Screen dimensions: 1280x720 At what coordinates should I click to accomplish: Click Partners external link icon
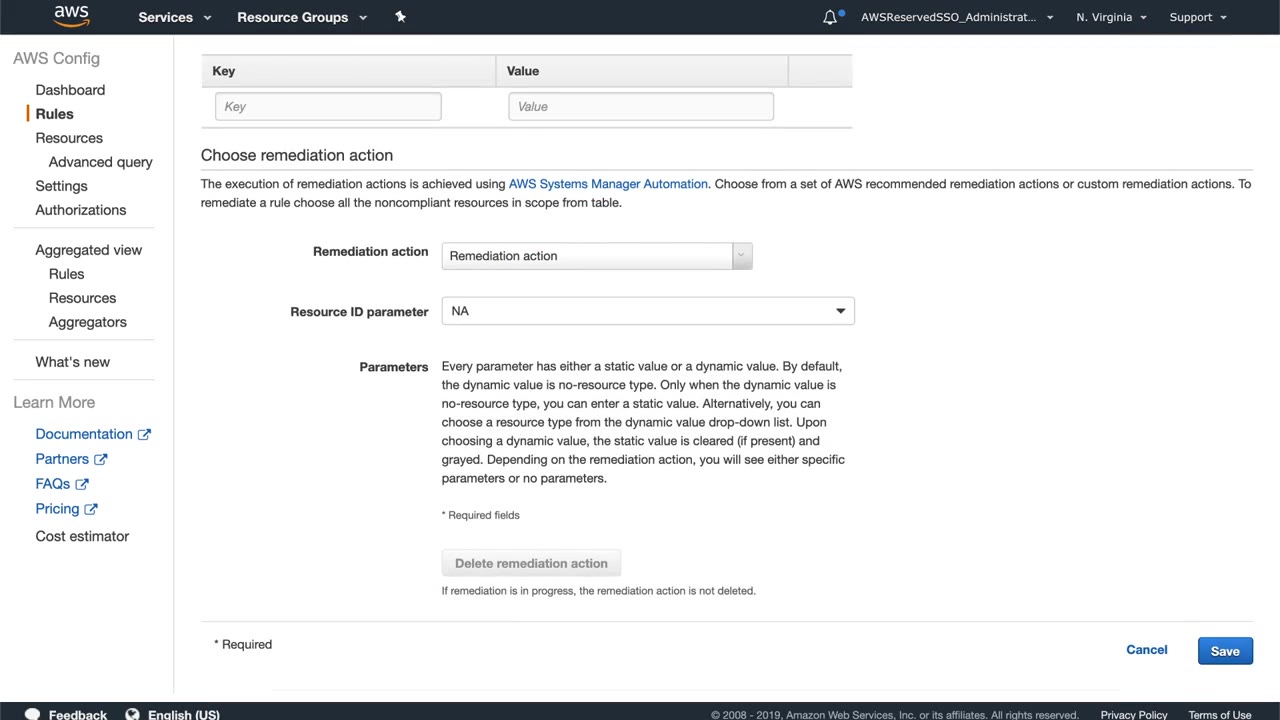coord(100,459)
